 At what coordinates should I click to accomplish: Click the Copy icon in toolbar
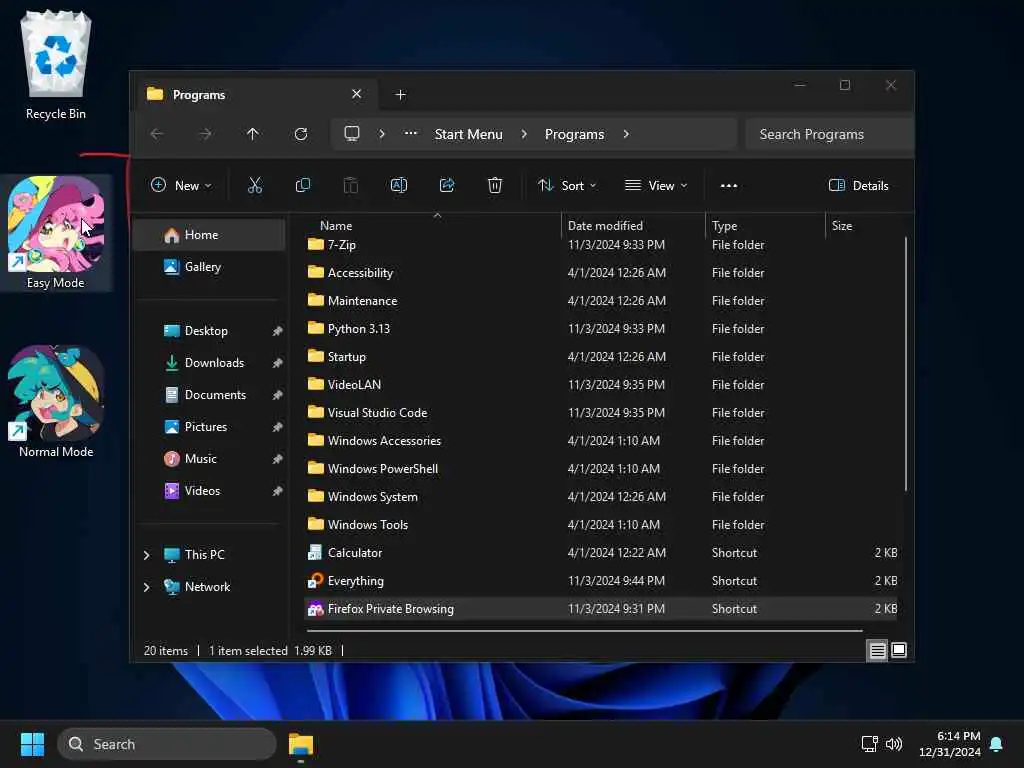pos(303,185)
